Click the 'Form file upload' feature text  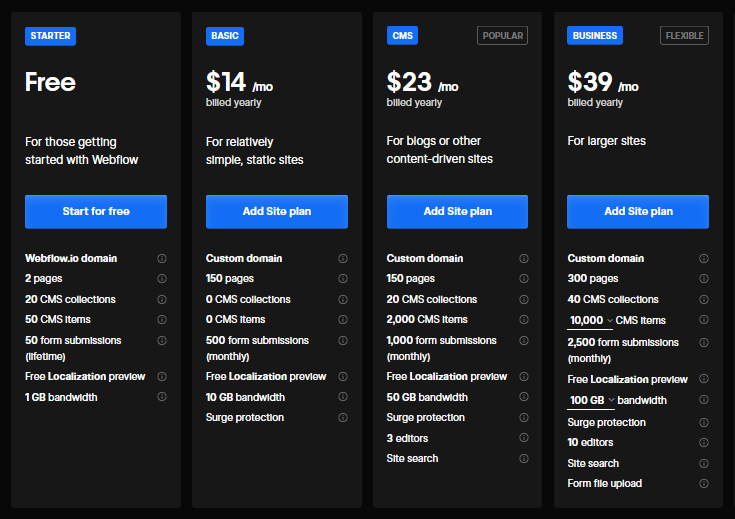[x=604, y=483]
